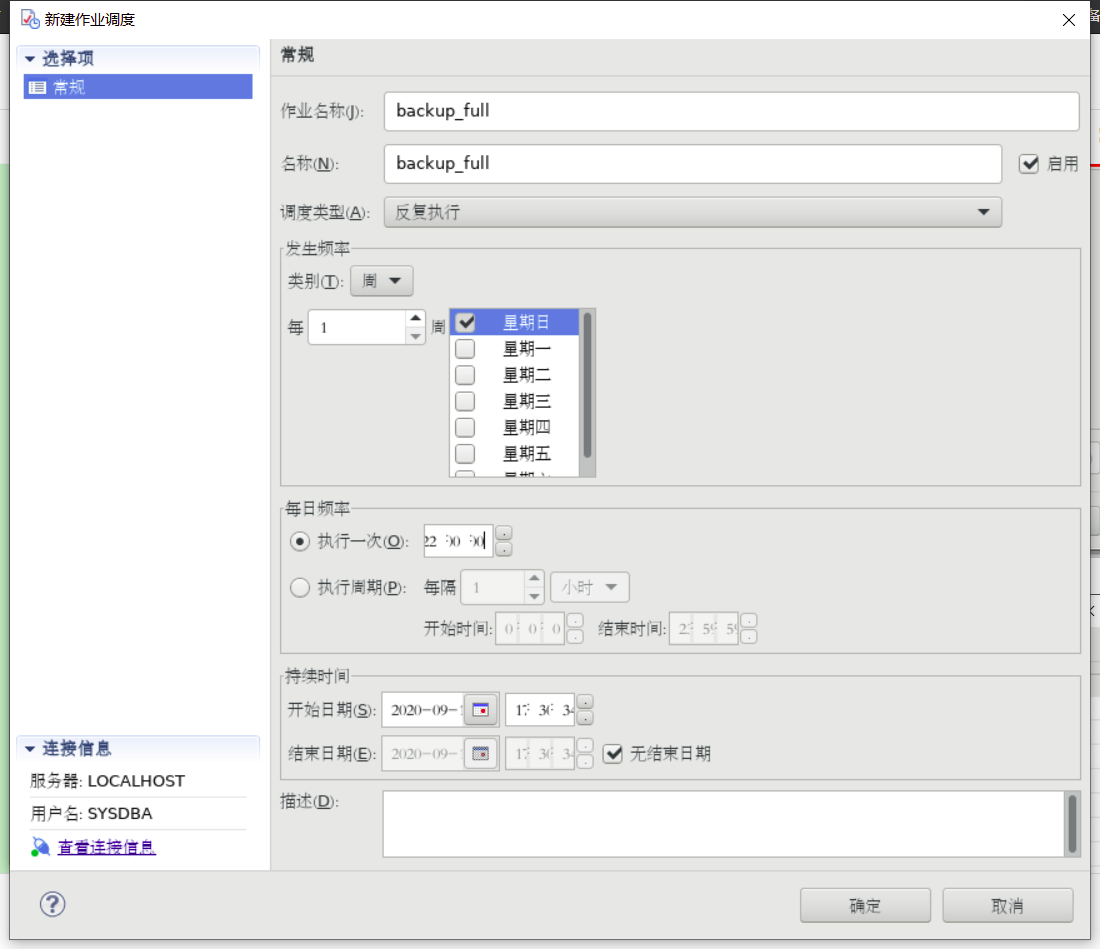Click the help question mark icon
This screenshot has height=949, width=1100.
52,904
